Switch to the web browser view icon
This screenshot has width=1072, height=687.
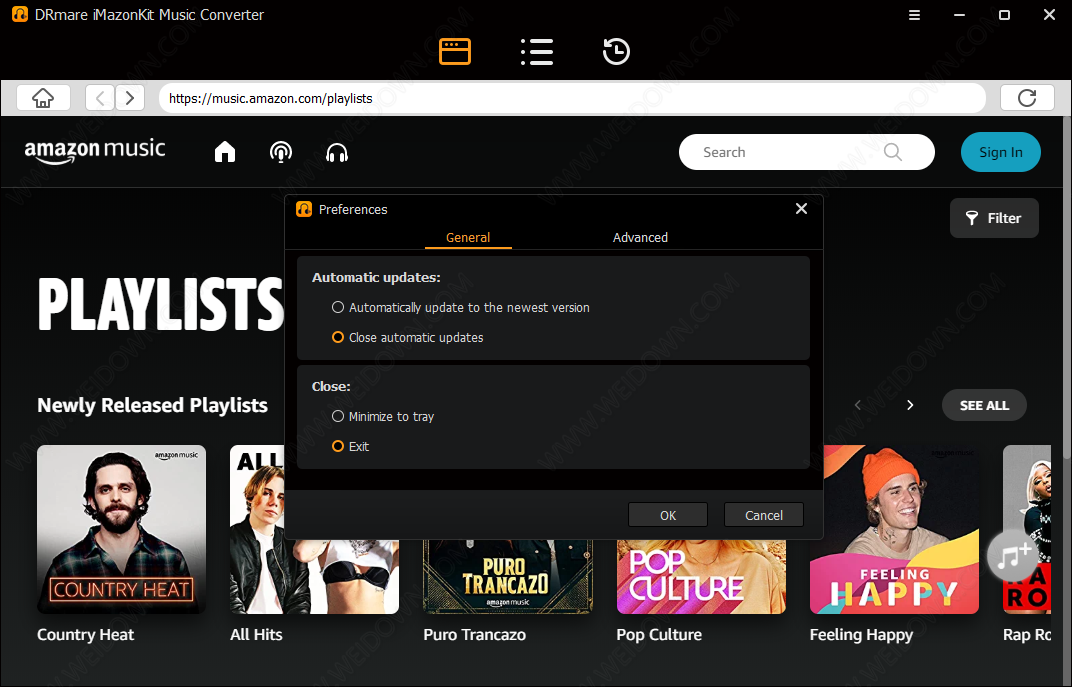click(x=455, y=51)
